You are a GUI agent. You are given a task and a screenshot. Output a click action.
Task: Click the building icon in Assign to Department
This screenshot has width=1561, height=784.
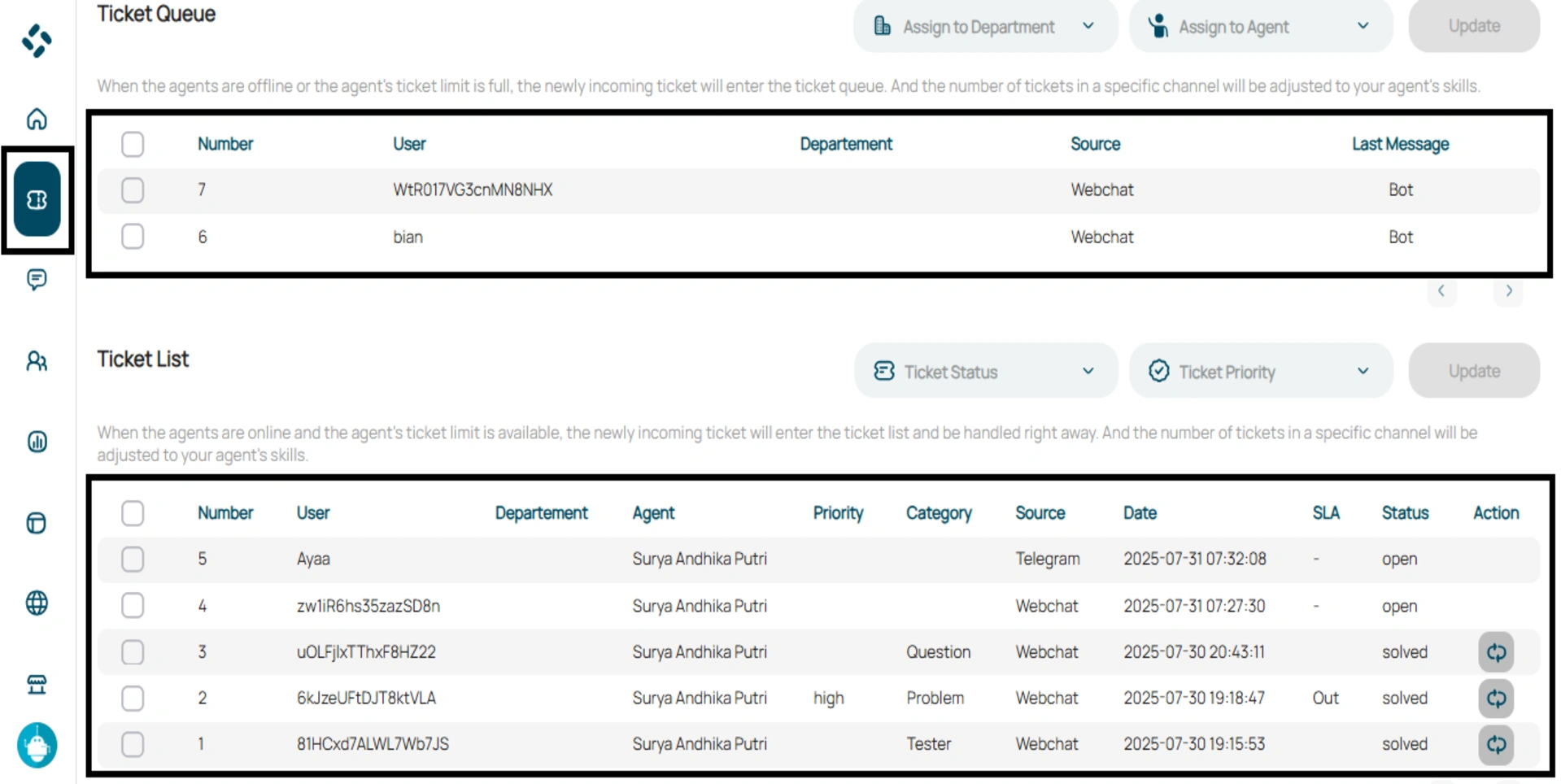[882, 26]
